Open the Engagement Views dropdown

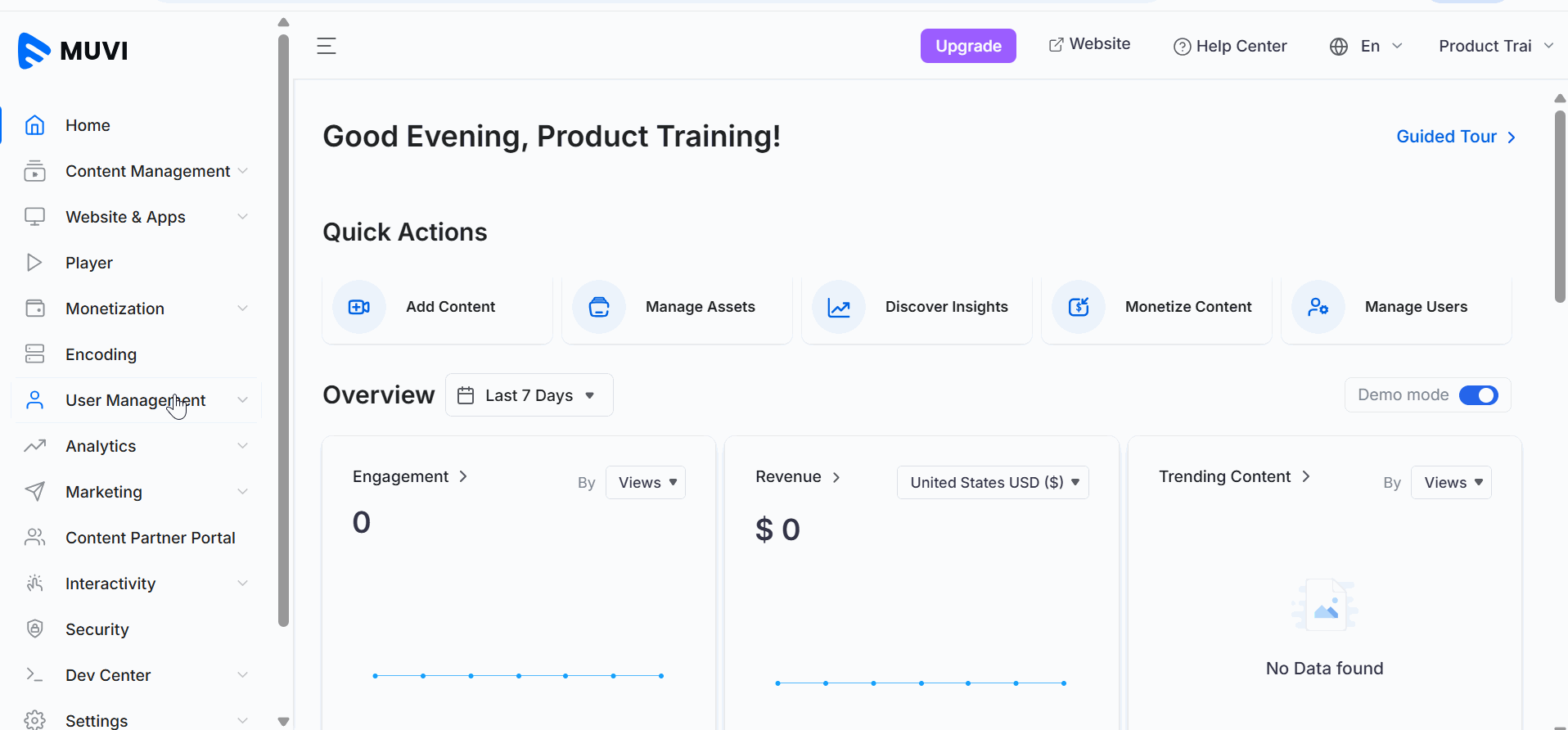(646, 483)
